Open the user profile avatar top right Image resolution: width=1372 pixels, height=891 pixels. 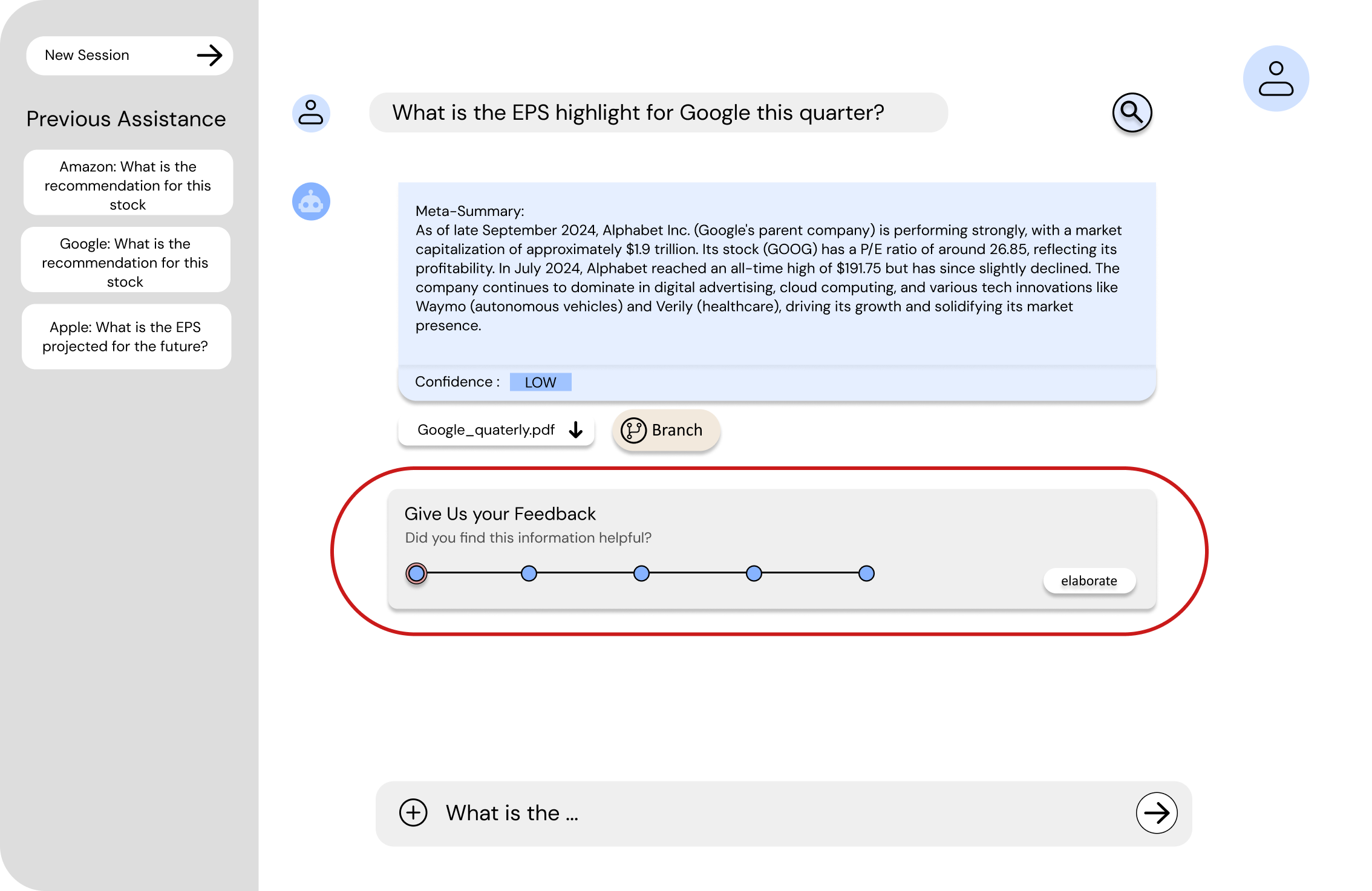click(1276, 79)
